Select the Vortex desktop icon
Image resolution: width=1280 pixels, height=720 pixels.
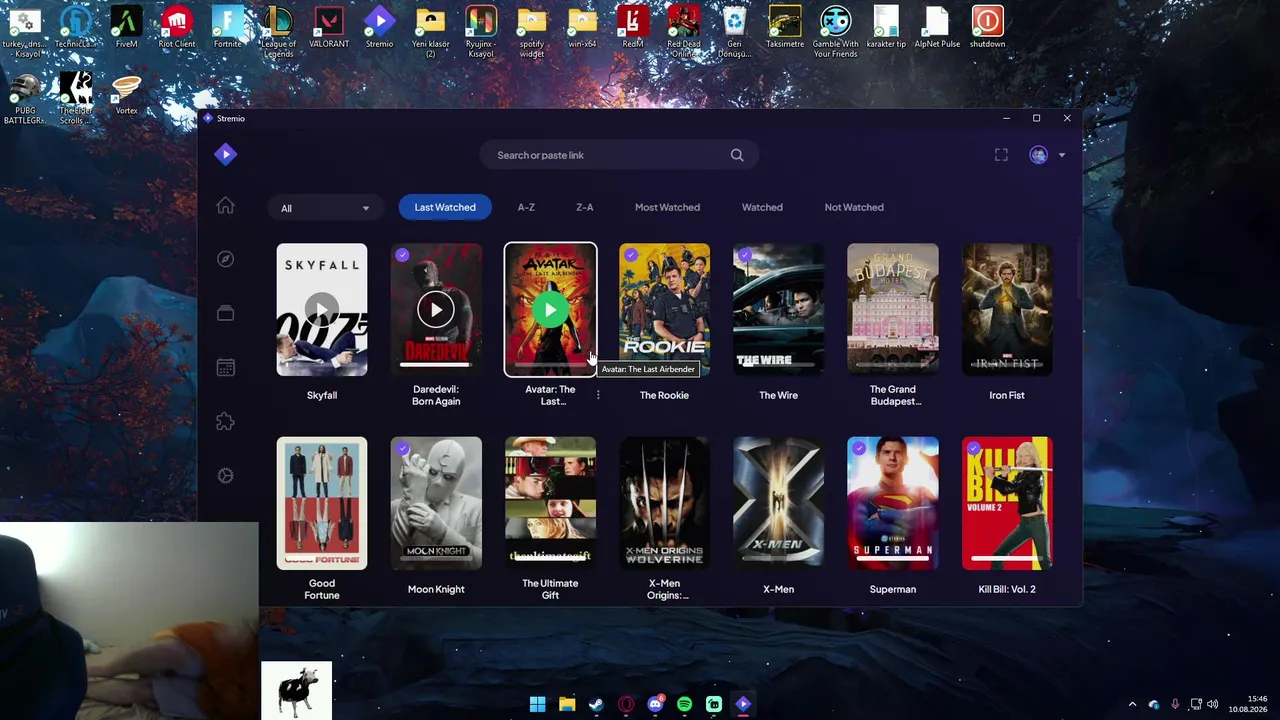pyautogui.click(x=126, y=95)
